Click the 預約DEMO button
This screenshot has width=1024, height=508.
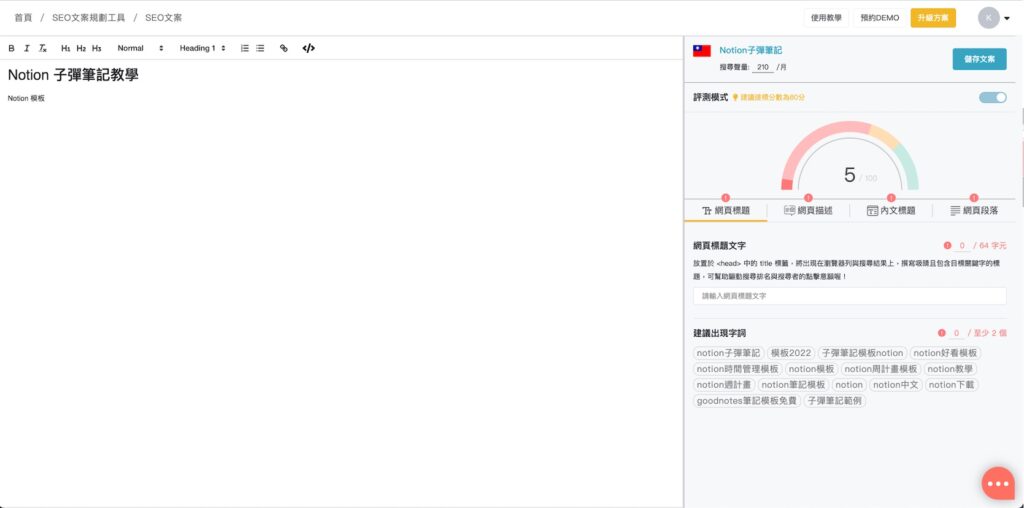[880, 18]
